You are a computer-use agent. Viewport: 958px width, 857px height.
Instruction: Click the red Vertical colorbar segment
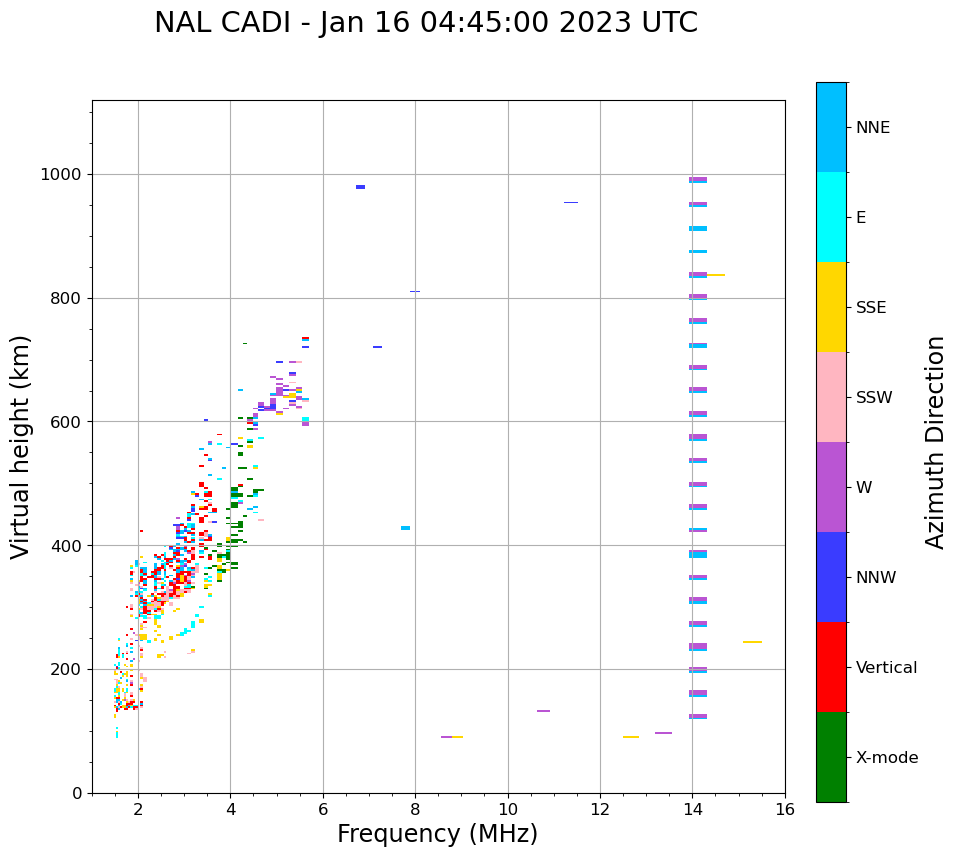831,667
